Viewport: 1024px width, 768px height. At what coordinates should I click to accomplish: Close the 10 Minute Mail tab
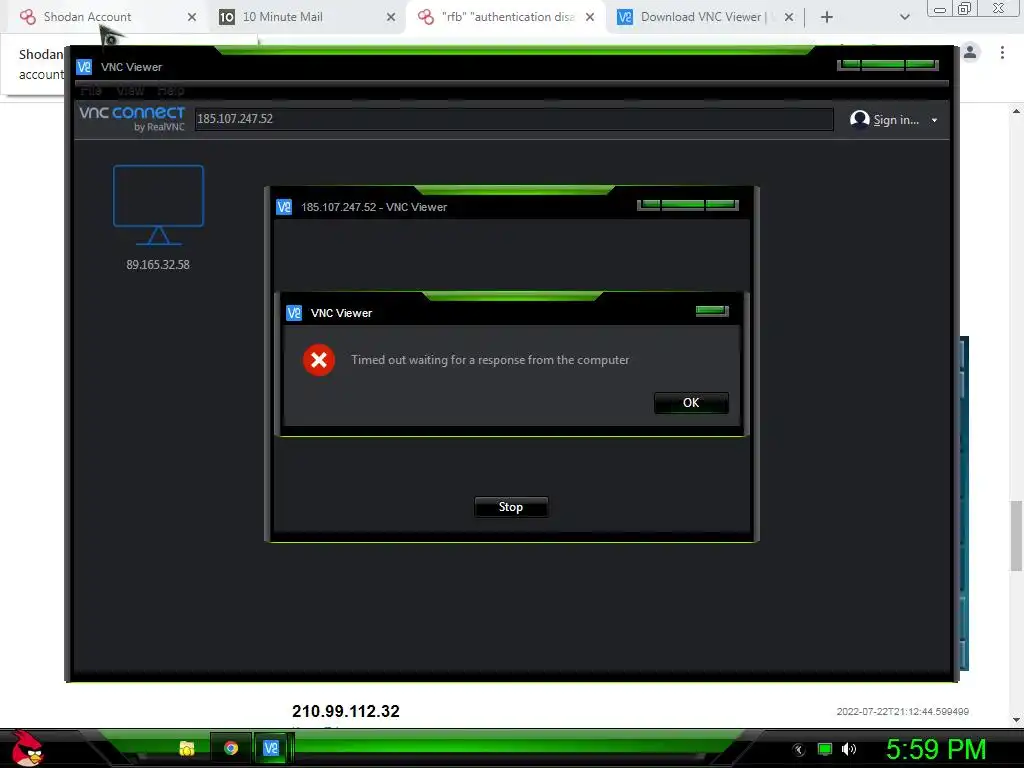pyautogui.click(x=391, y=17)
